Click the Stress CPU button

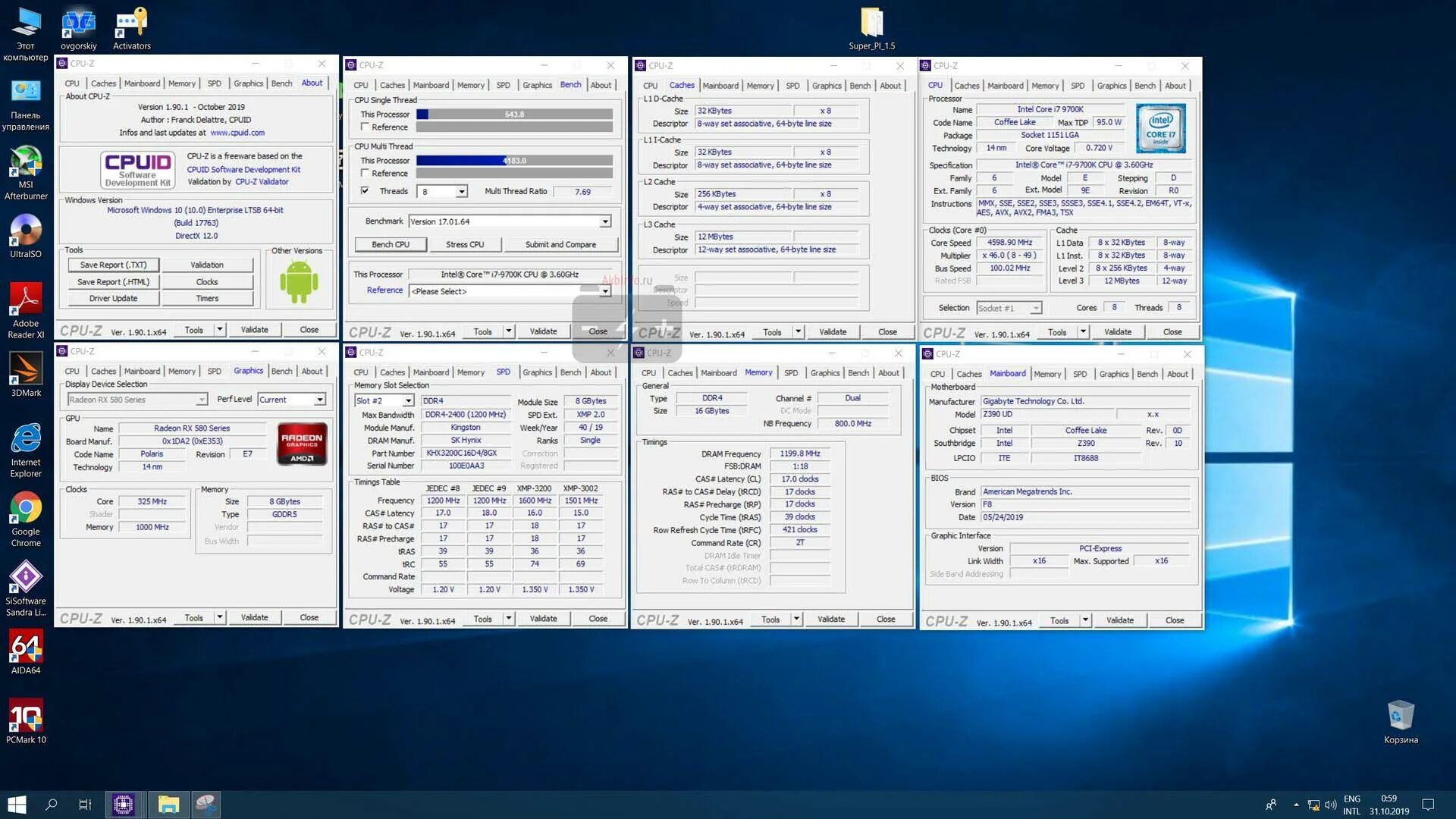(465, 245)
